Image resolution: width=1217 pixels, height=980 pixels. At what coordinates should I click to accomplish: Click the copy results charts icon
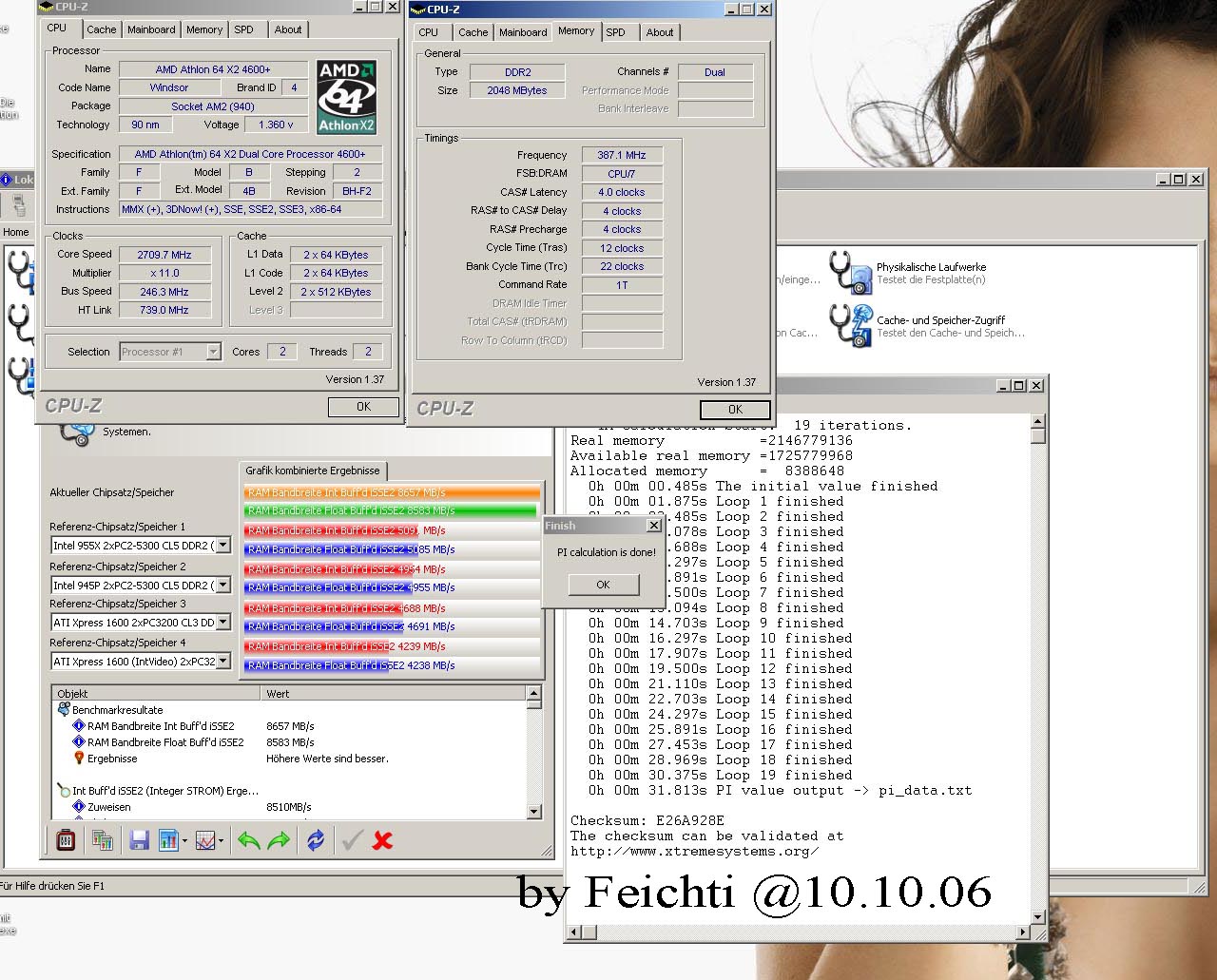point(103,840)
